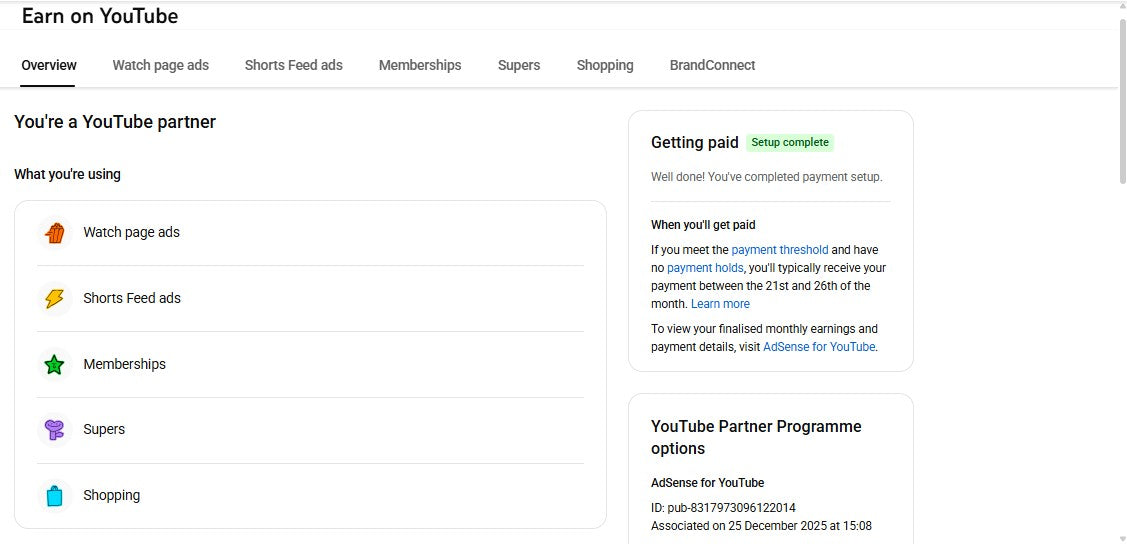
Task: Open the BrandConnect tab
Action: click(x=712, y=65)
